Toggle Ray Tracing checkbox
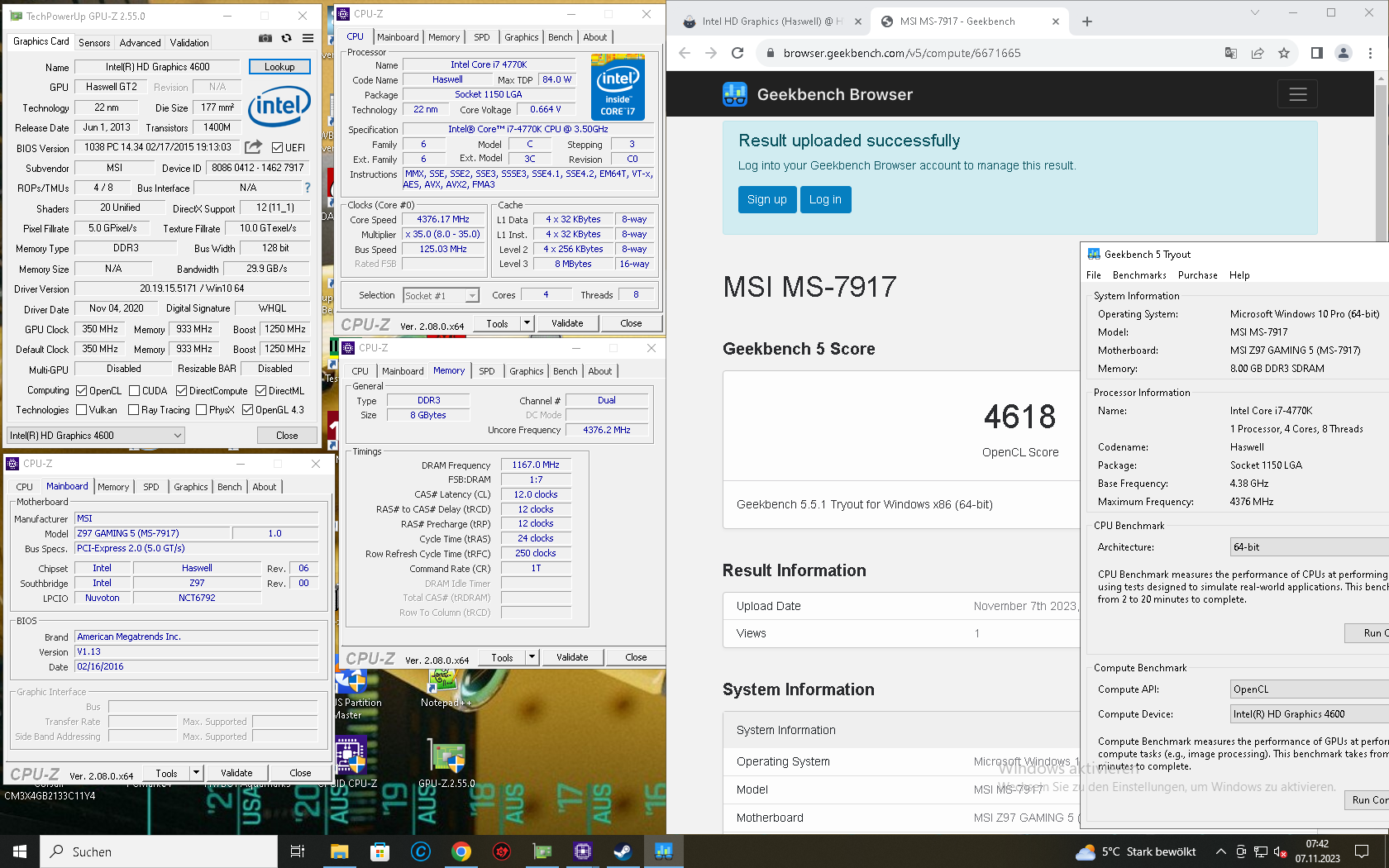The image size is (1389, 868). 134,410
